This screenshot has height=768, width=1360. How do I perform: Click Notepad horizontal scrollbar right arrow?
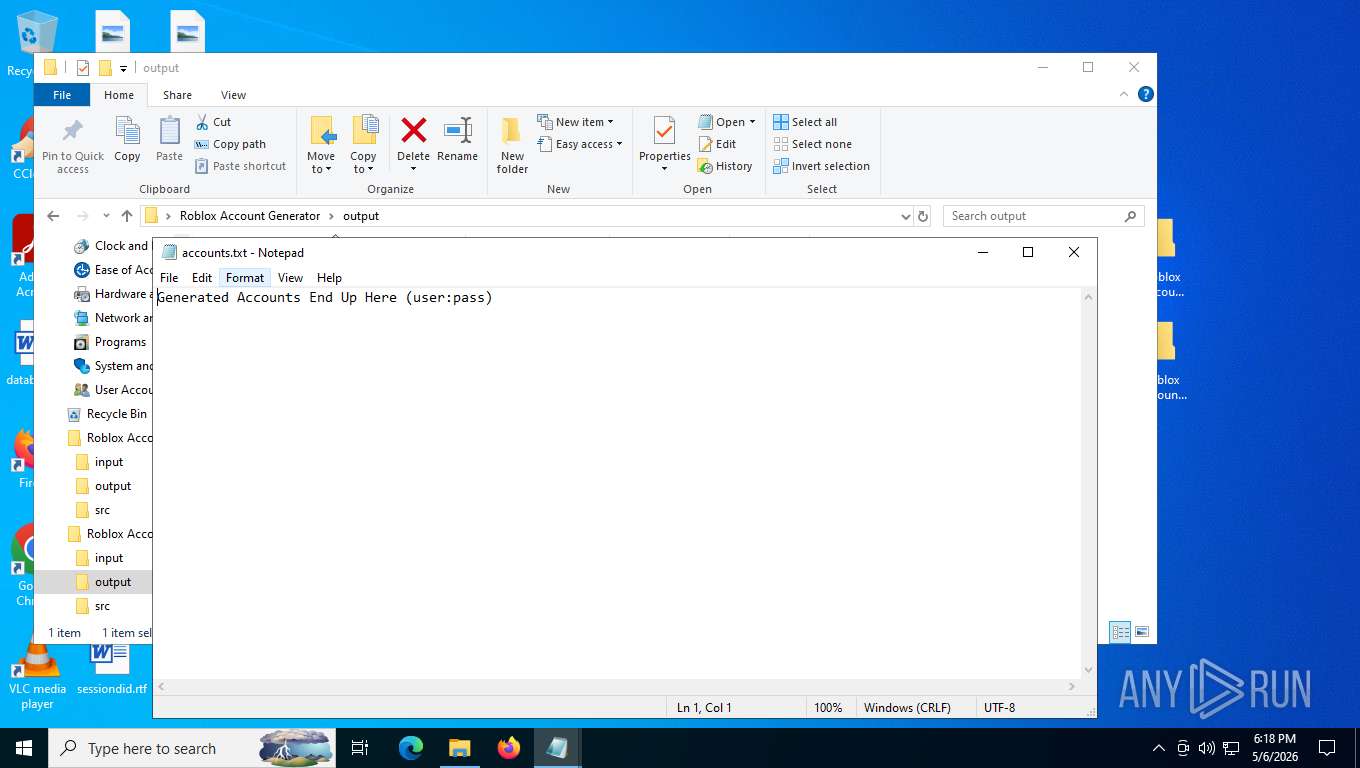click(x=1073, y=686)
